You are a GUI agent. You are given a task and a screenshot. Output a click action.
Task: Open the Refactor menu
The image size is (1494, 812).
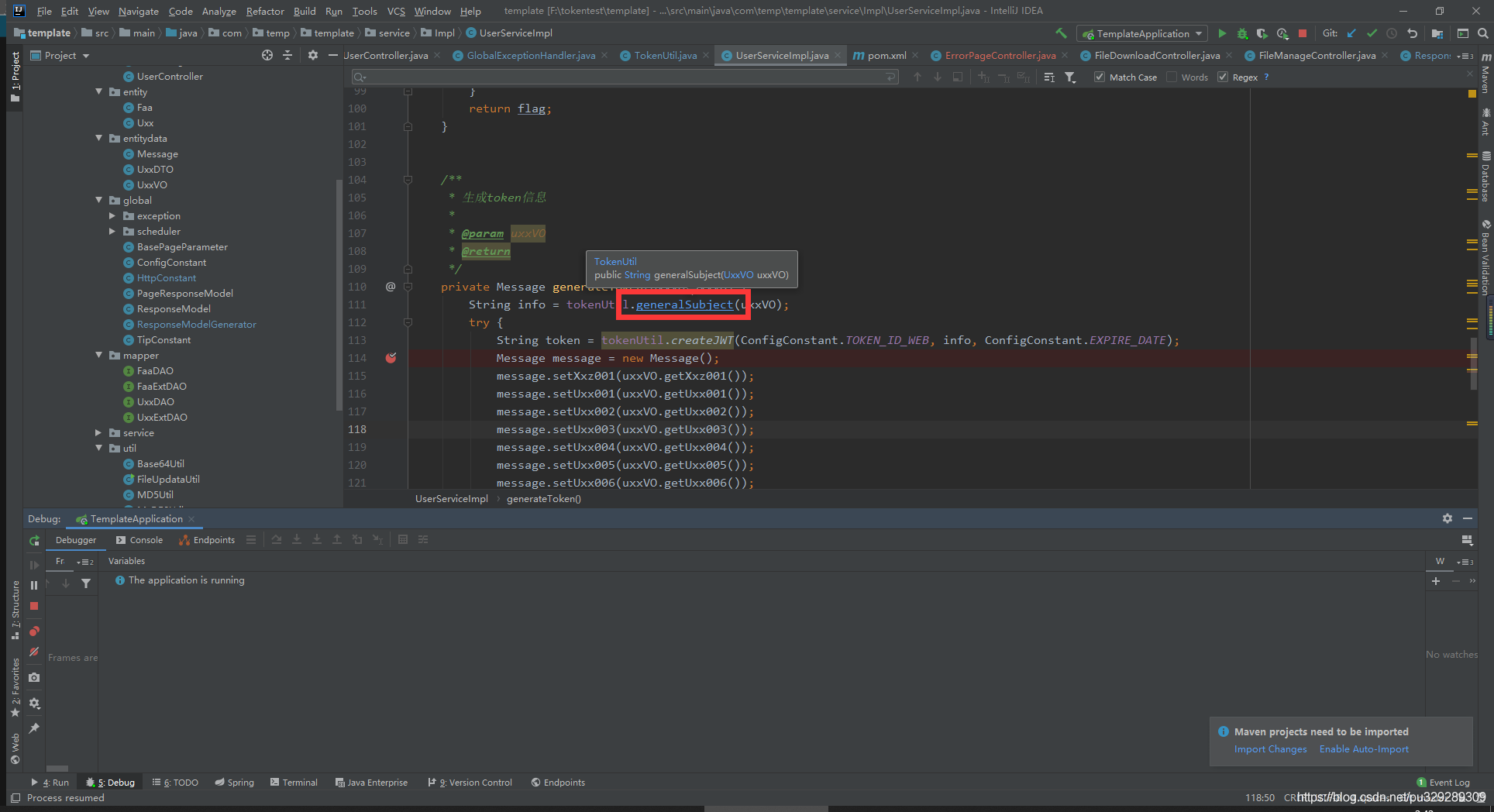(x=265, y=11)
